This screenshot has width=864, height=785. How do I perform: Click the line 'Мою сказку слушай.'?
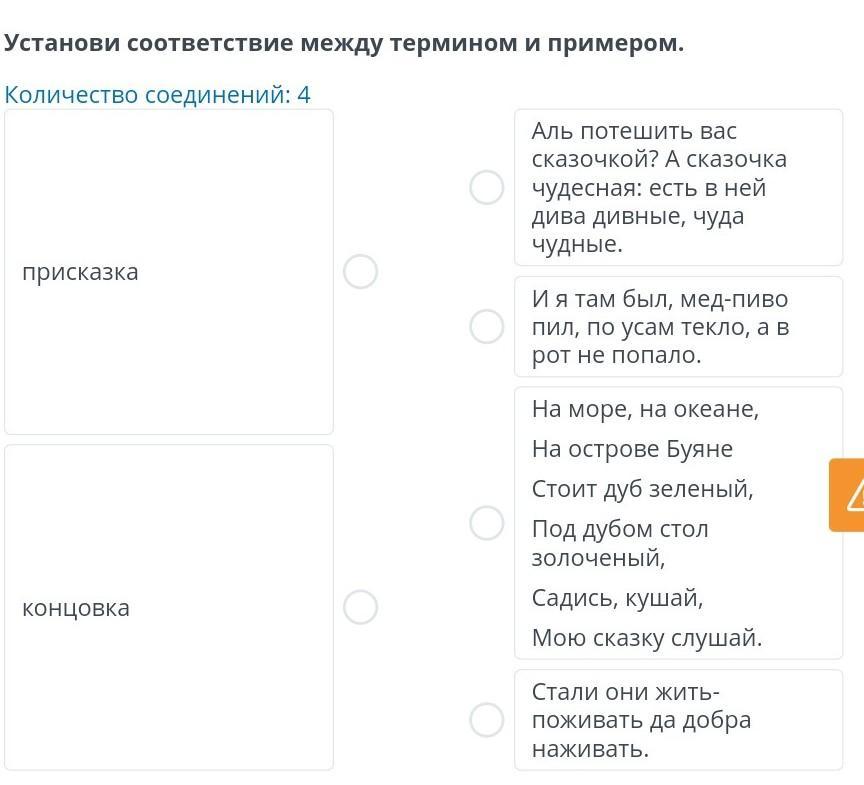click(x=647, y=638)
